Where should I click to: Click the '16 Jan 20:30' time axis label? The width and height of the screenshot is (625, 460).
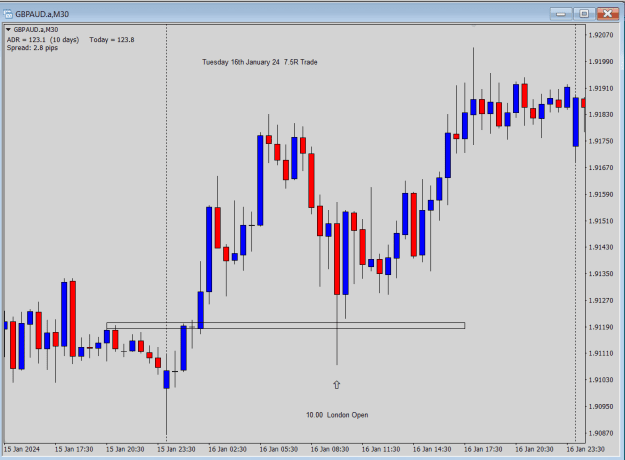coord(534,449)
